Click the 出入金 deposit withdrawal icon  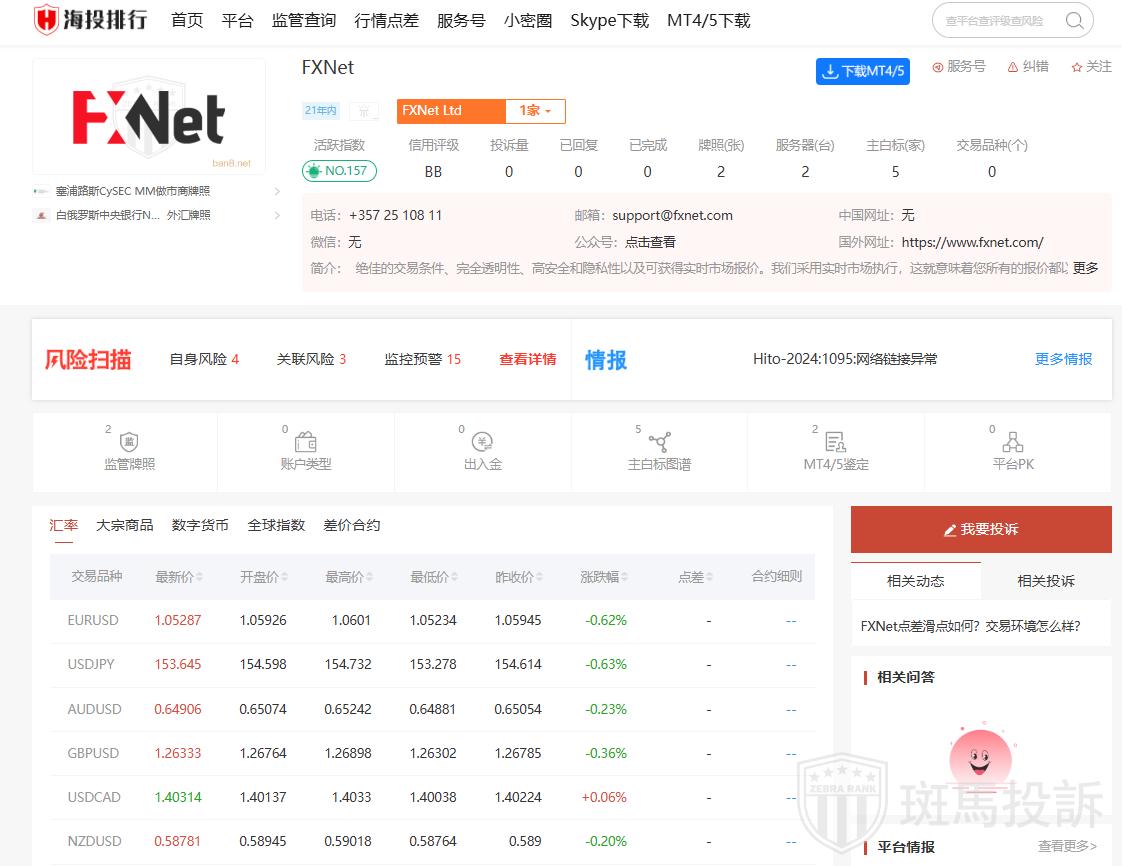point(482,442)
